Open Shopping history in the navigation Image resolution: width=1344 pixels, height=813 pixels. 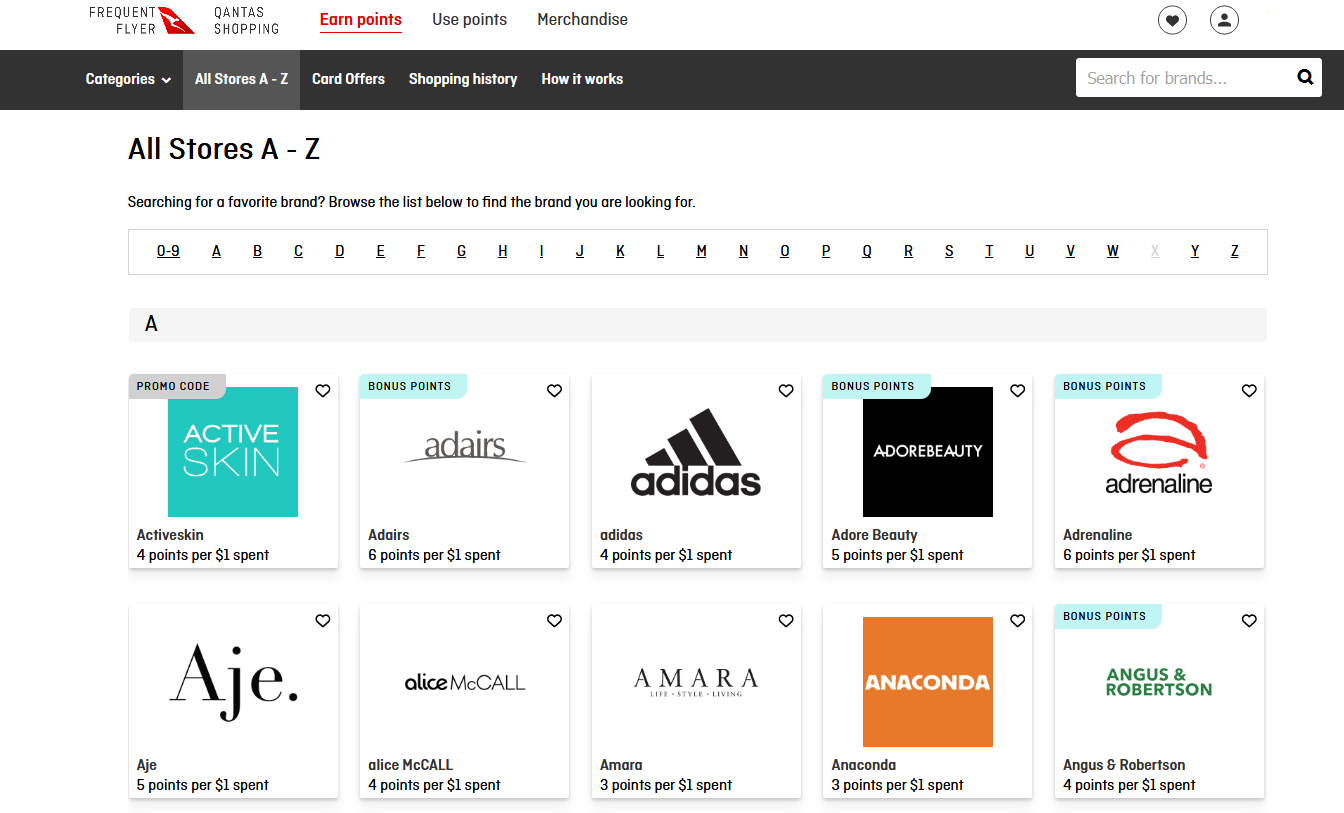click(x=463, y=79)
